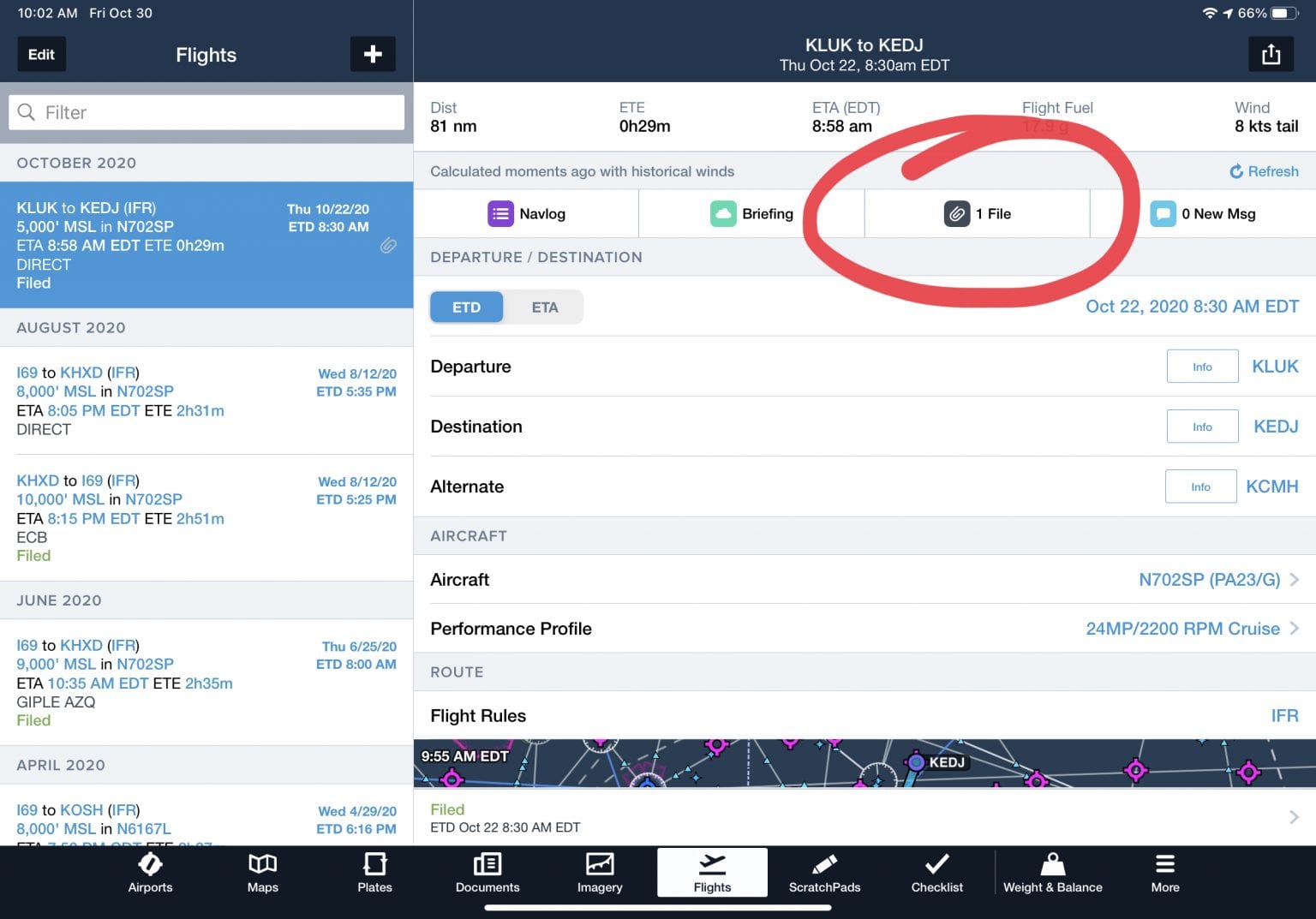Open the weather Briefing

coord(752,213)
